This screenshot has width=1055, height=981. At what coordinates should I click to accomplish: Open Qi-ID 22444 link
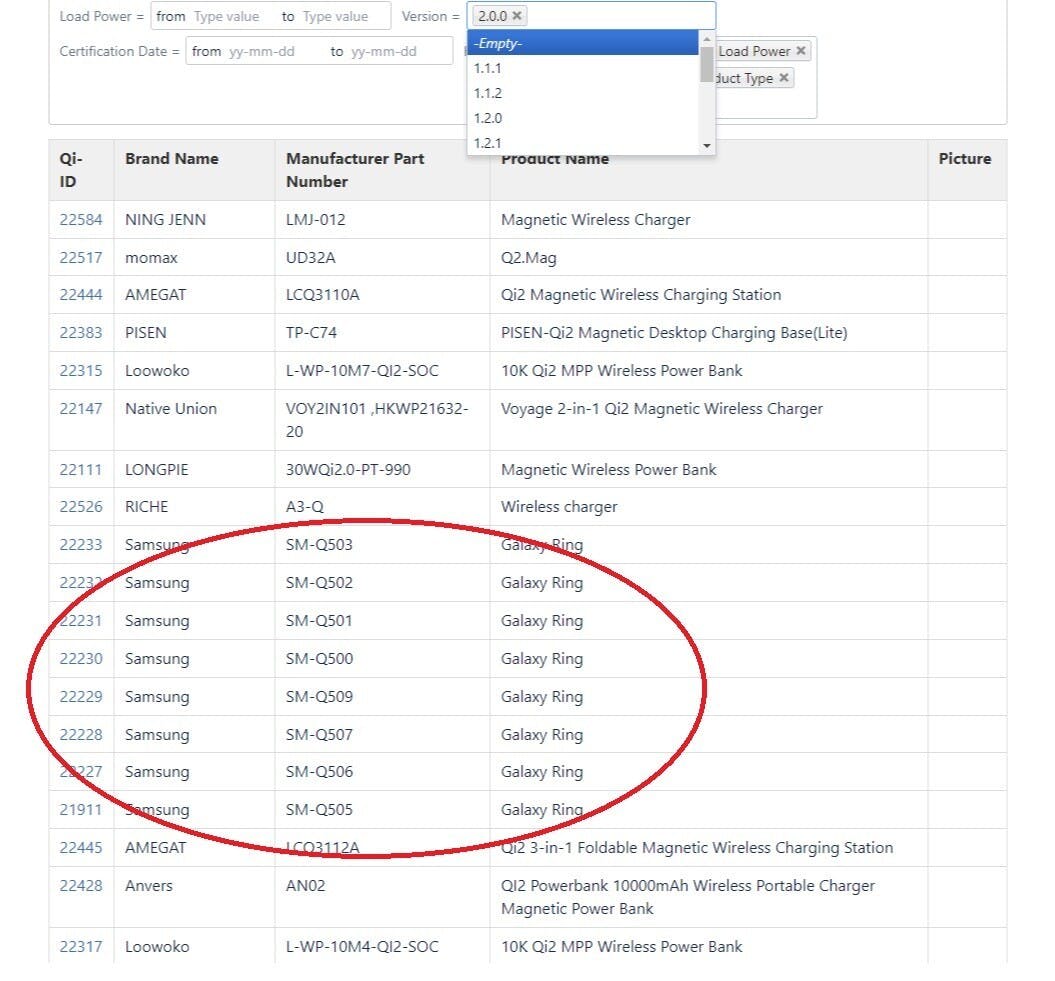coord(81,295)
